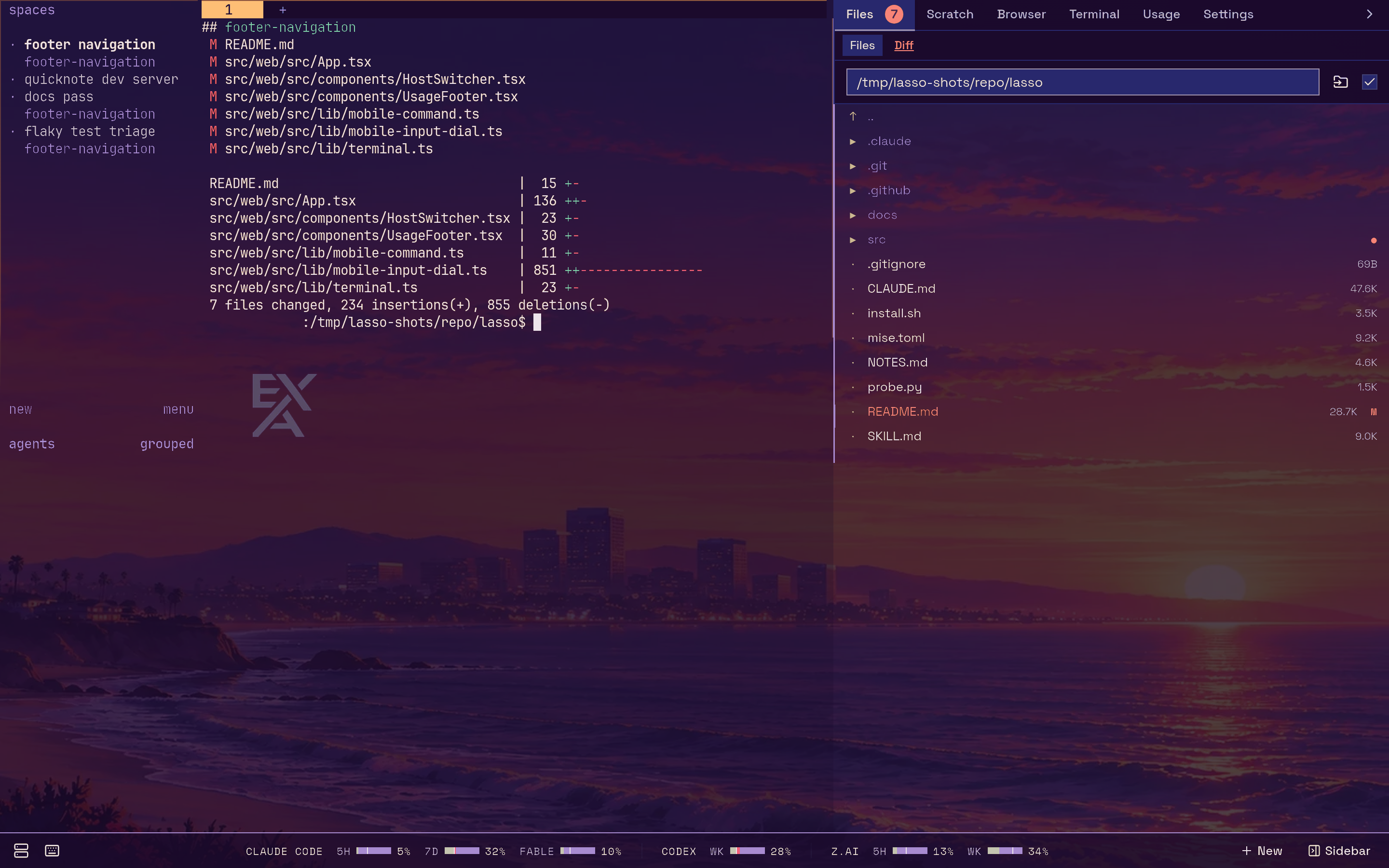Expand the .git folder
This screenshot has width=1389, height=868.
click(x=853, y=166)
